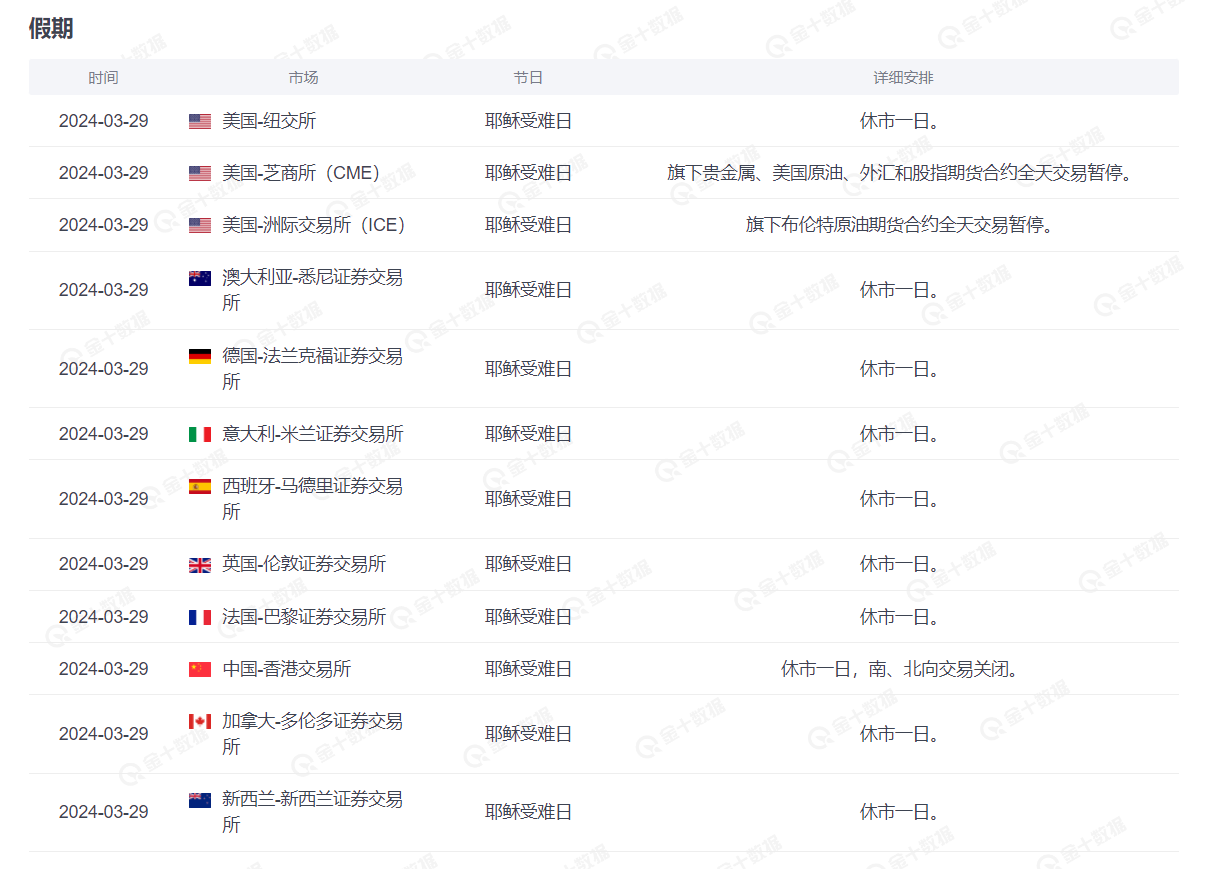This screenshot has height=869, width=1207.
Task: Click the Spanish flag next to 马德里证券交易所
Action: [x=200, y=488]
